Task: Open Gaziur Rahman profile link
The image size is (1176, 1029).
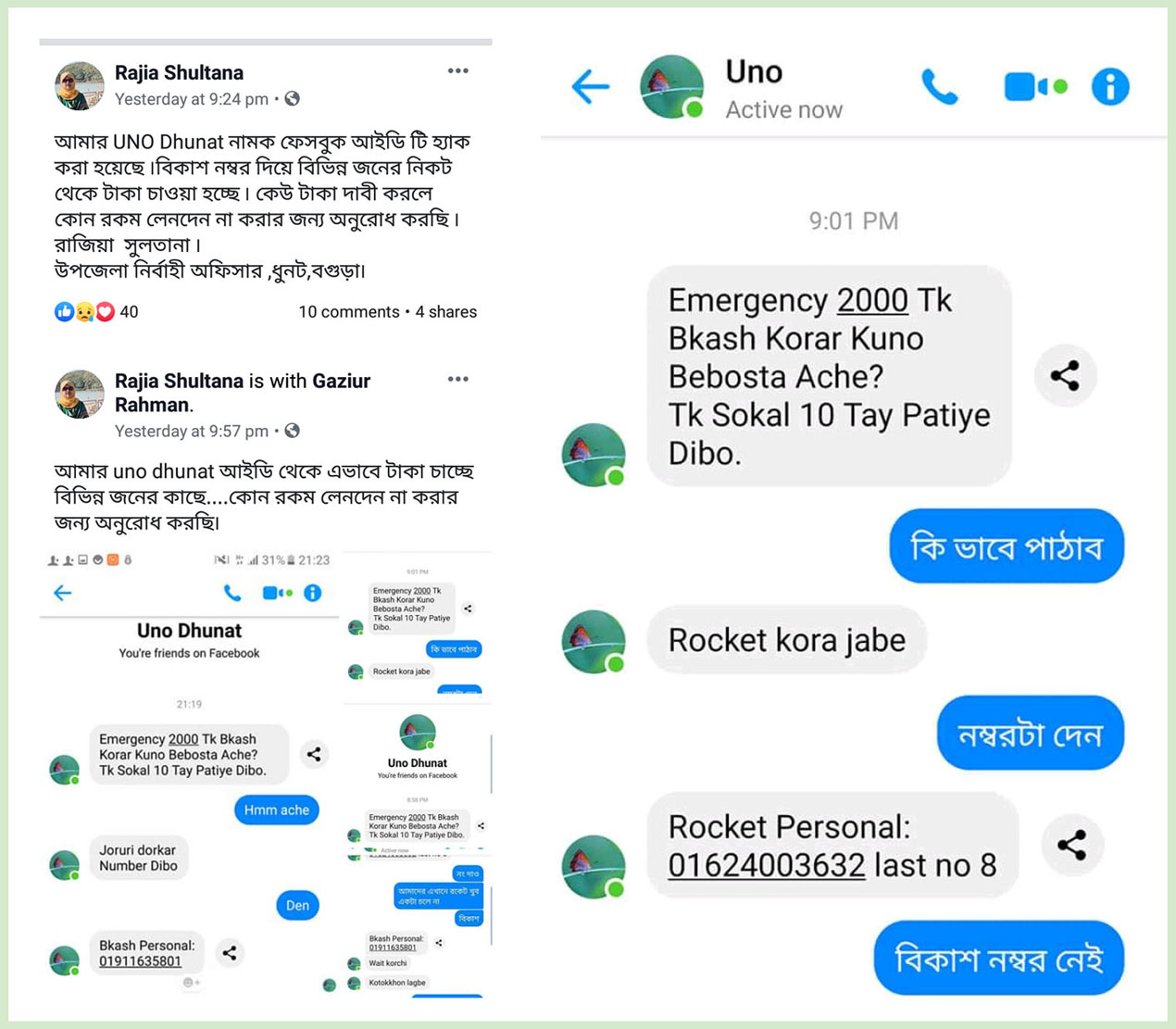Action: point(243,393)
